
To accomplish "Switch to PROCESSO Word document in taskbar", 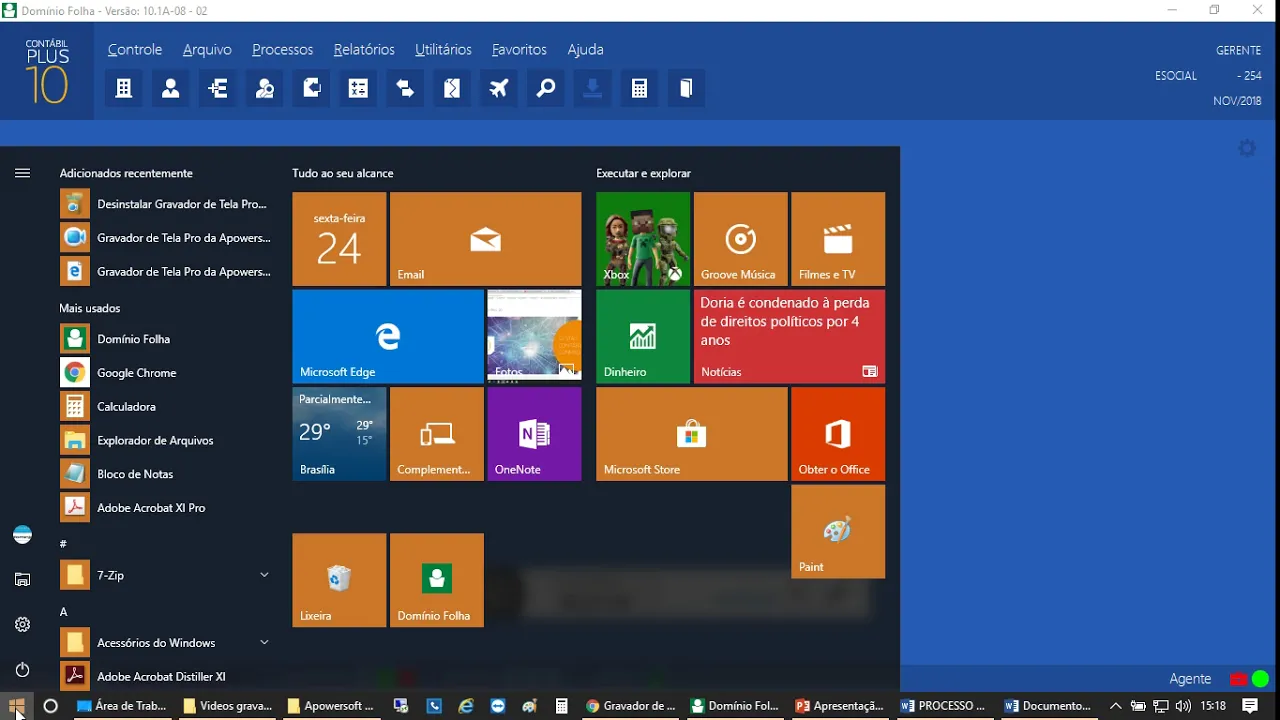I will (944, 706).
